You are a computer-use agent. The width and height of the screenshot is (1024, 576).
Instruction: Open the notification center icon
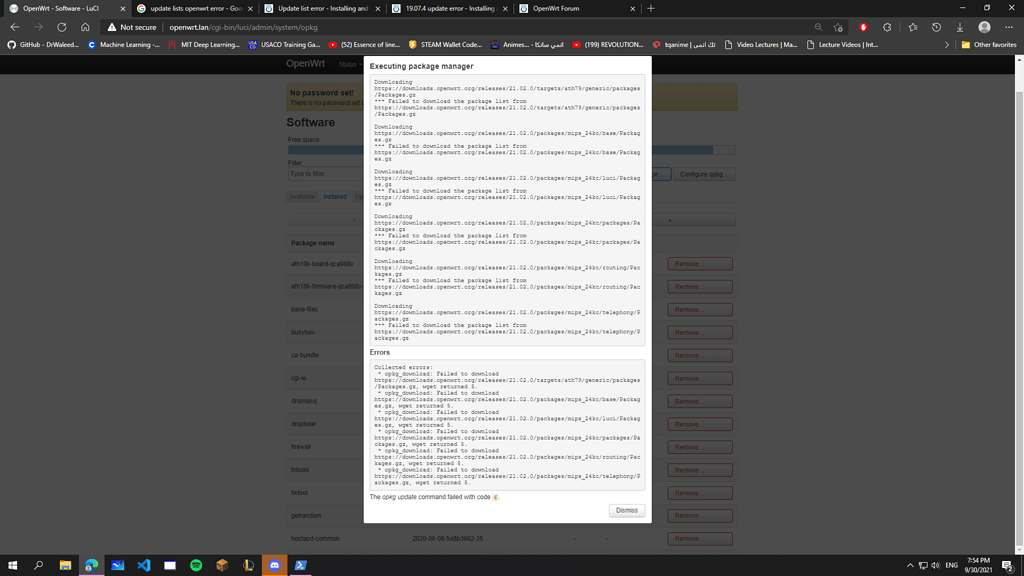(x=1008, y=565)
